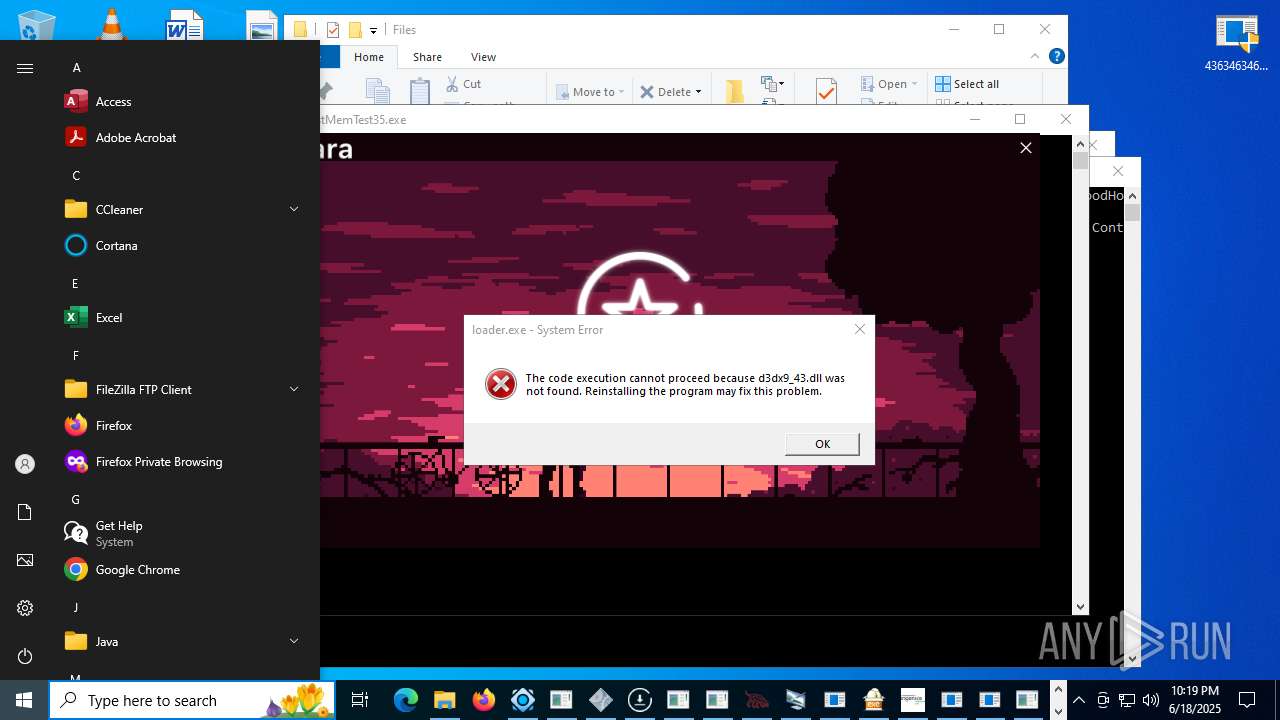Open the 436346346 desktop shortcut
1280x720 pixels.
coord(1236,44)
